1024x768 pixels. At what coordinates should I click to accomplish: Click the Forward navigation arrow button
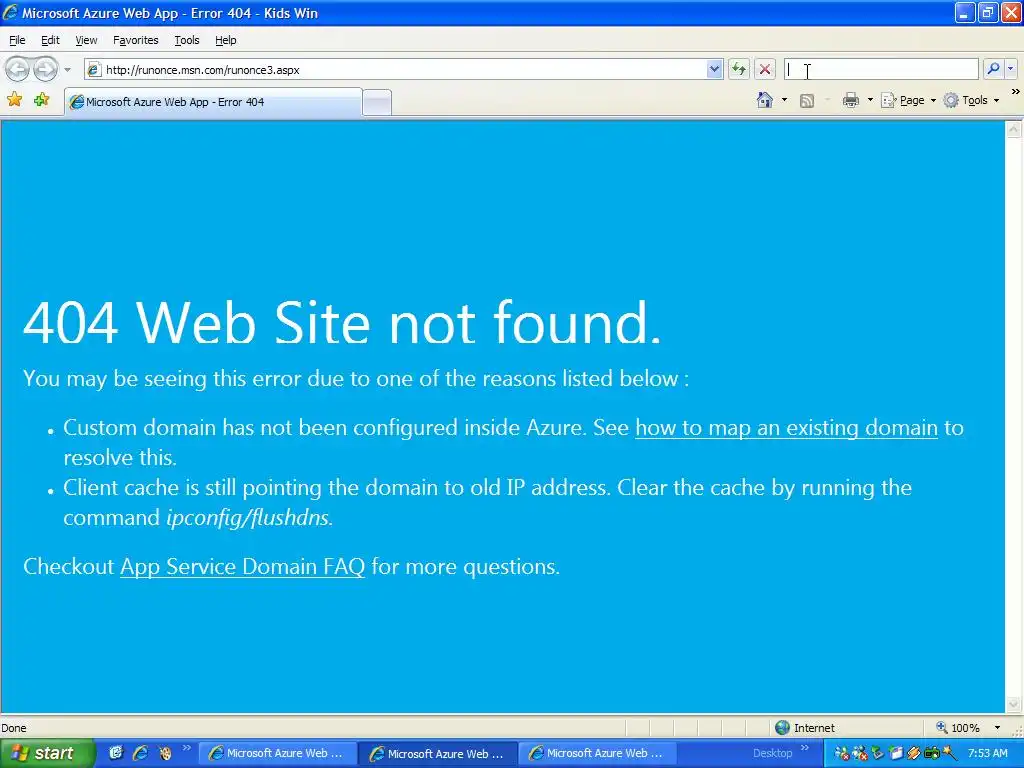(x=45, y=69)
